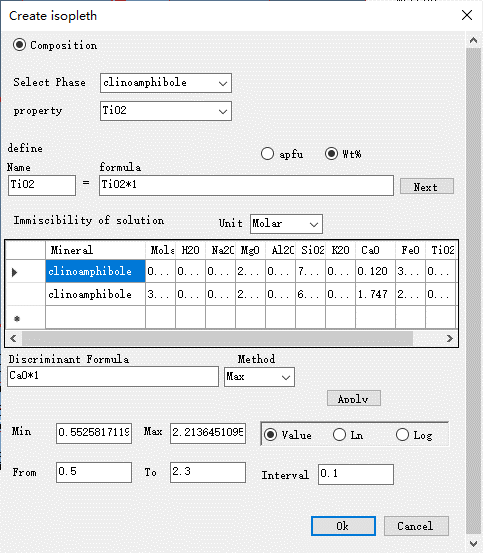Click the Name field containing TiO2
Image resolution: width=483 pixels, height=553 pixels.
(x=42, y=185)
